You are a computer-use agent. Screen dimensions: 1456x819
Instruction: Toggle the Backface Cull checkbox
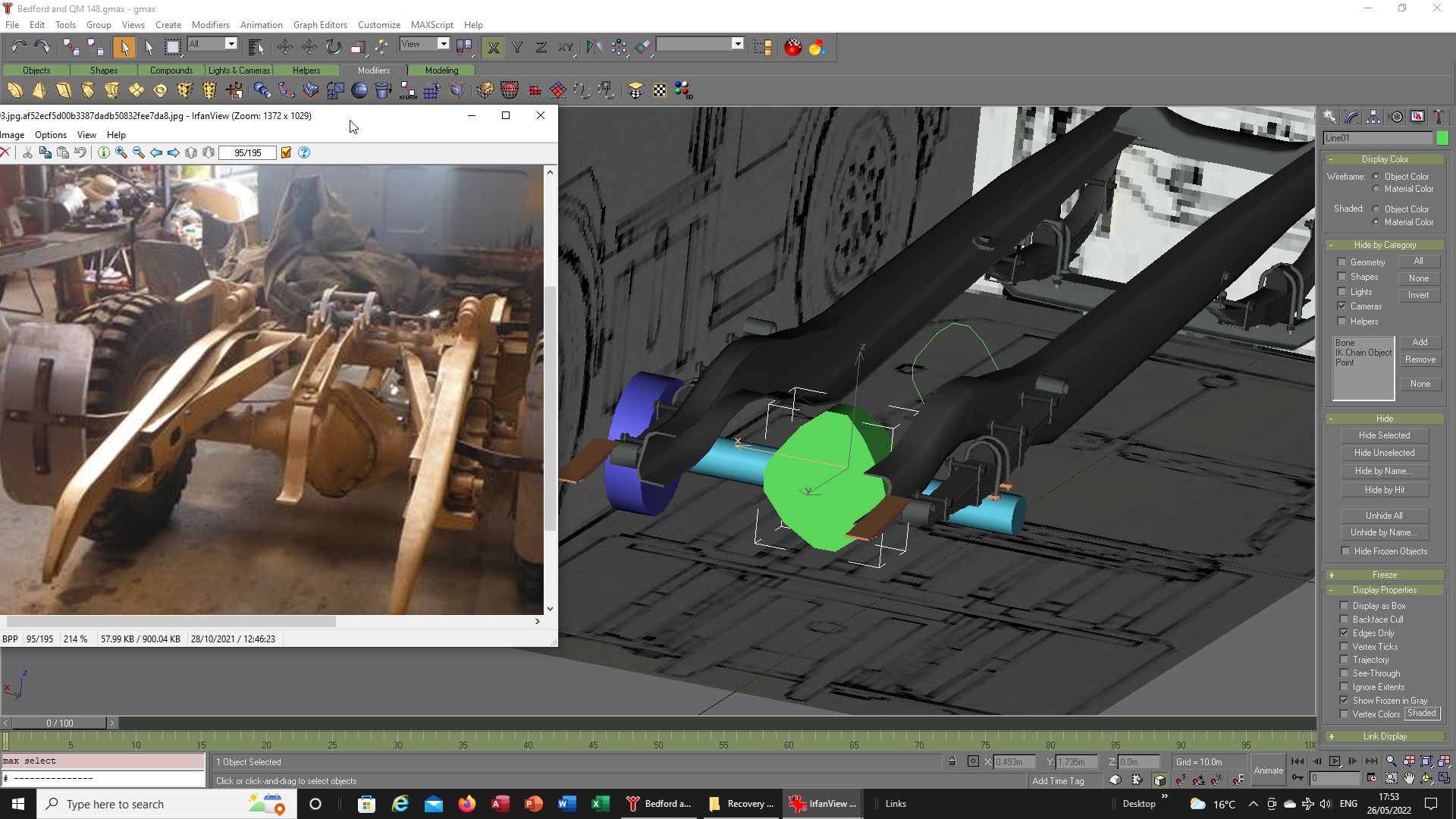click(x=1345, y=620)
